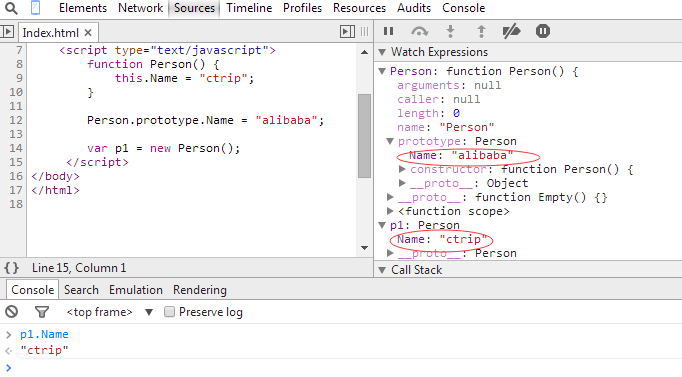The height and width of the screenshot is (377, 682).
Task: Open the drawer Search tab
Action: pos(81,290)
